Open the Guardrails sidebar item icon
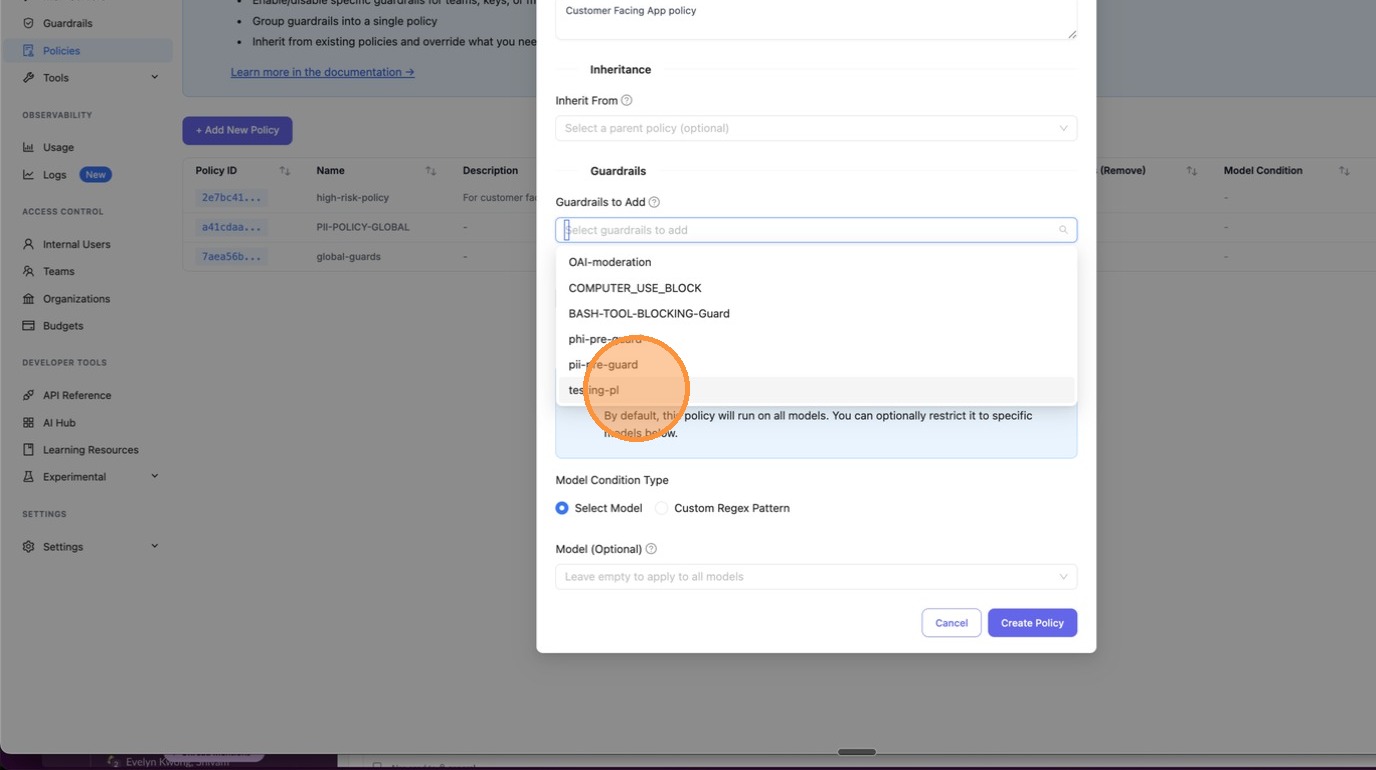 [x=28, y=23]
